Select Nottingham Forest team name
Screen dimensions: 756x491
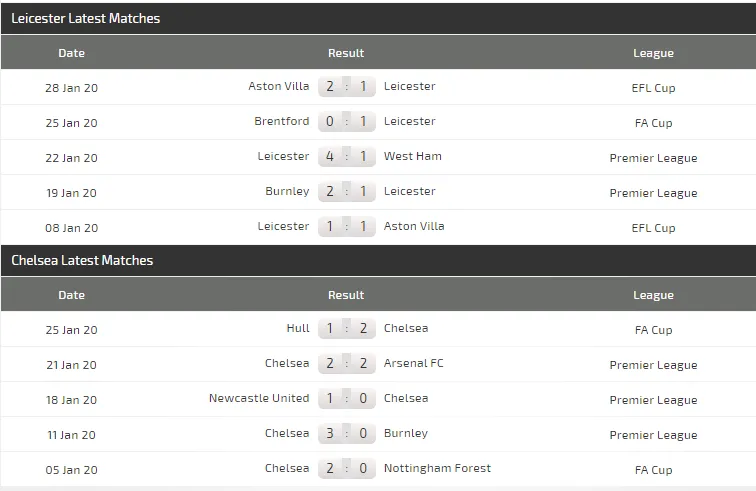[x=438, y=468]
